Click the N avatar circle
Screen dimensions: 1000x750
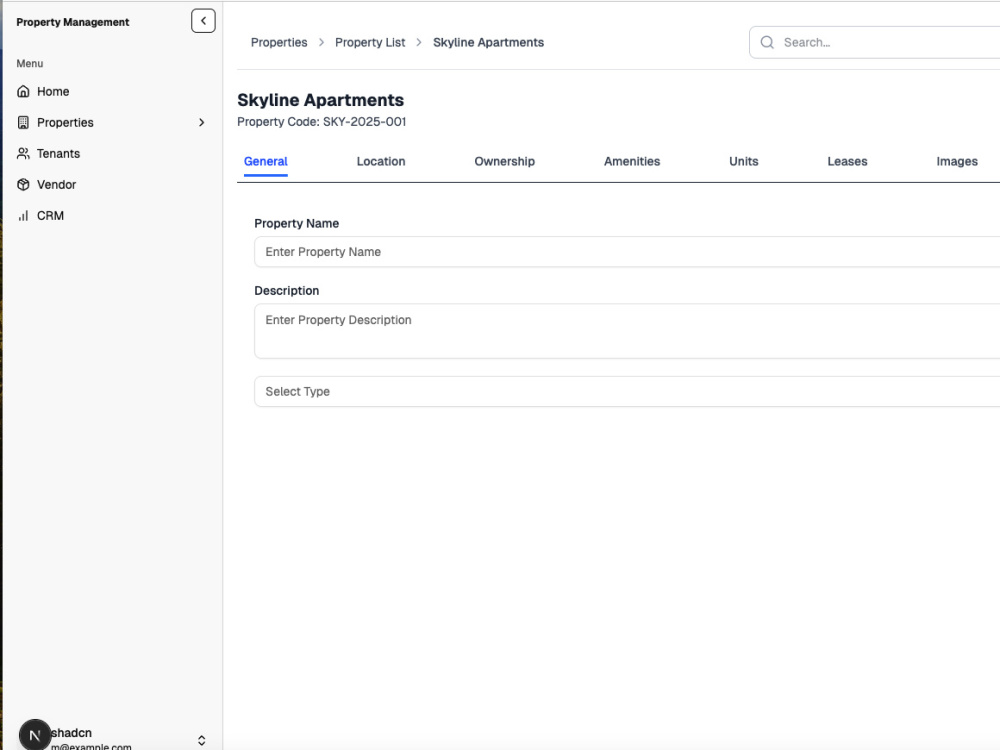pyautogui.click(x=34, y=735)
